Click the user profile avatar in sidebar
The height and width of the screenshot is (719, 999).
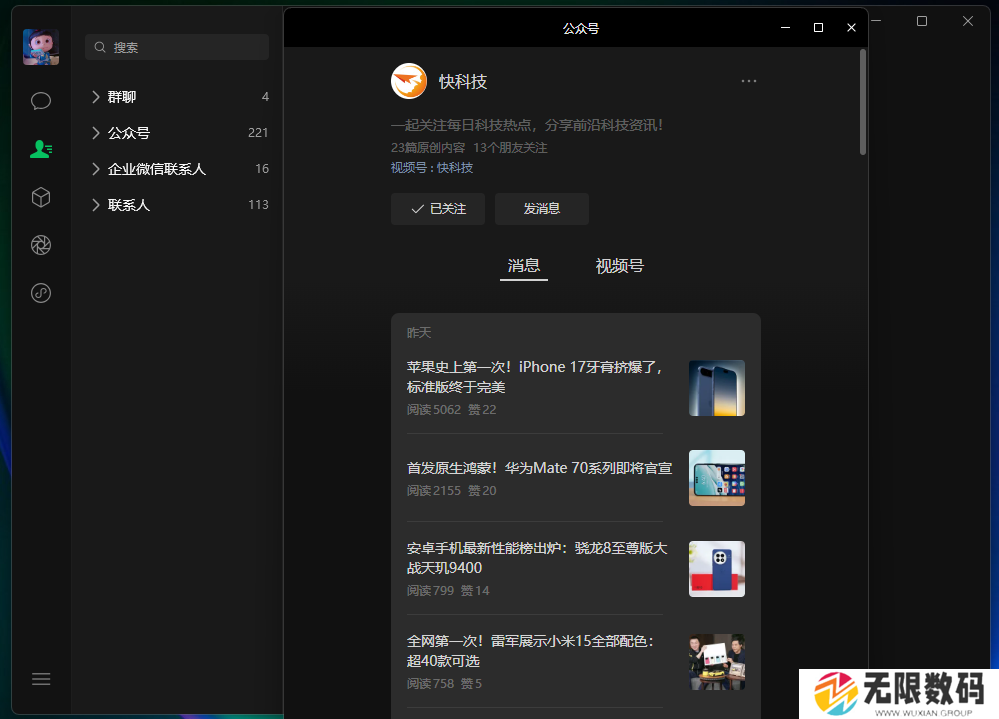(x=41, y=46)
